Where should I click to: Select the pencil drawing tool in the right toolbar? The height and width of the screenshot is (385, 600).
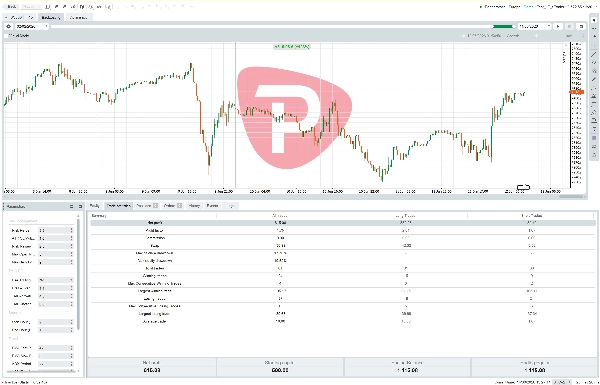(x=594, y=79)
